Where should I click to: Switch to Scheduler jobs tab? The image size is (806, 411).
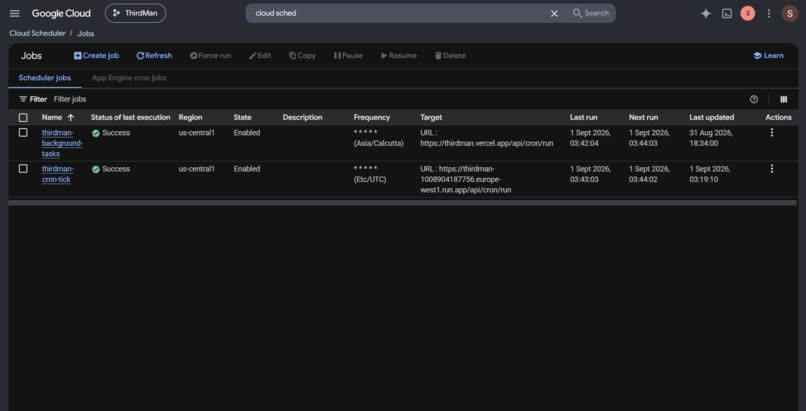pyautogui.click(x=45, y=78)
